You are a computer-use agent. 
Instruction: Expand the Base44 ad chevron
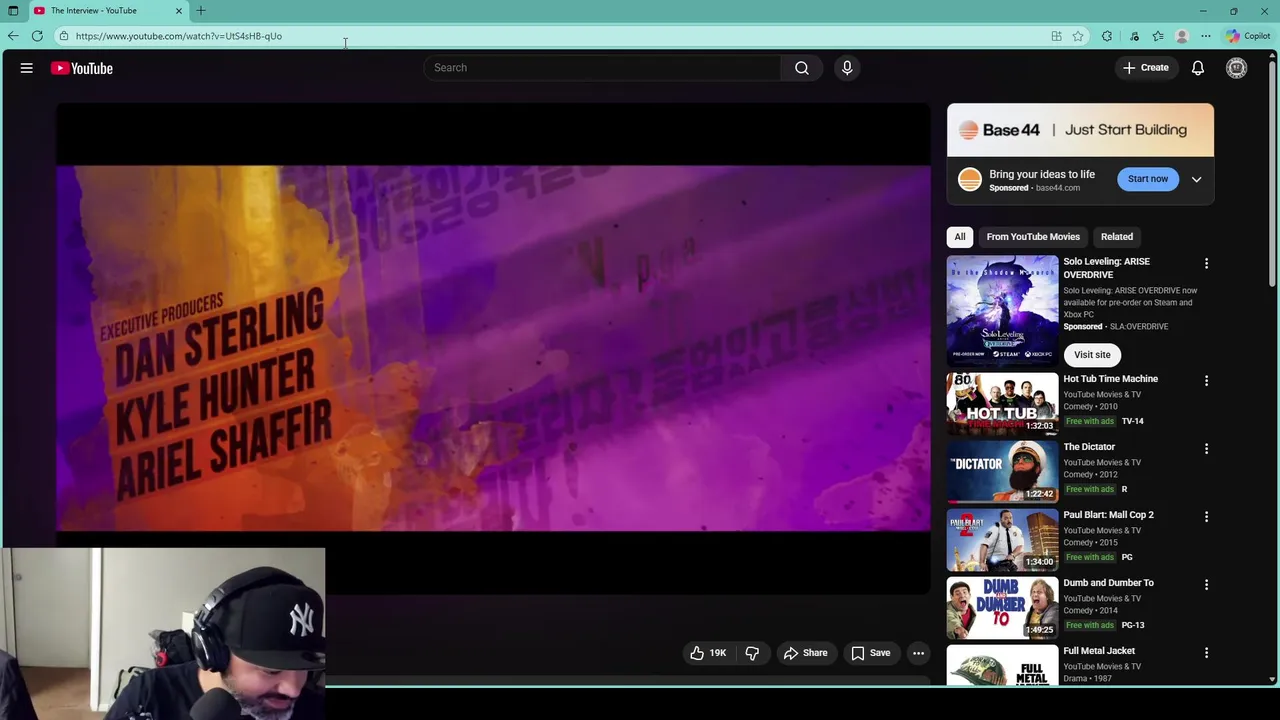[1196, 180]
